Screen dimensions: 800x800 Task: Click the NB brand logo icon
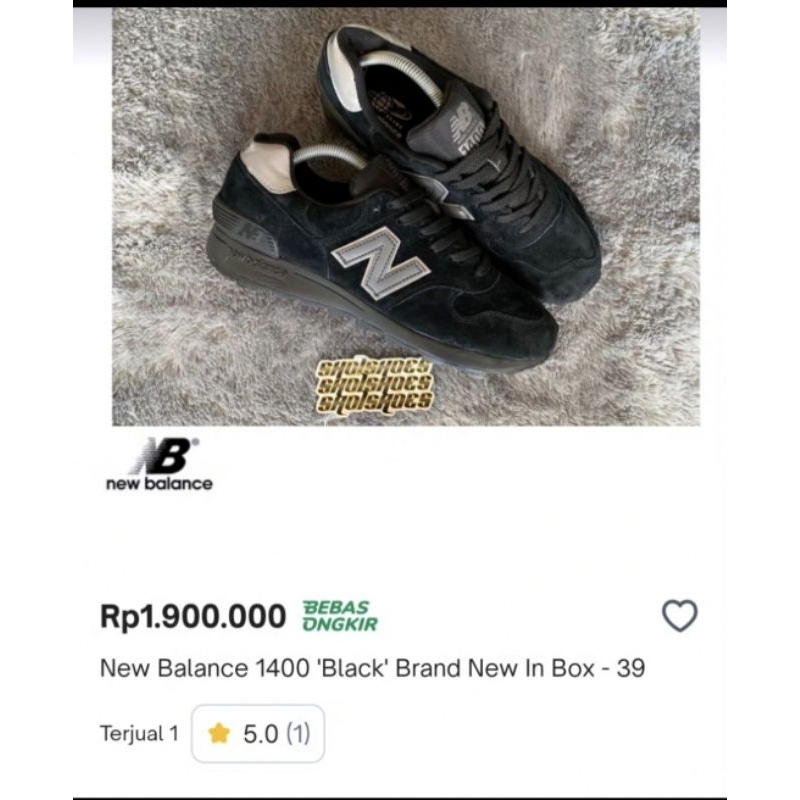click(160, 456)
